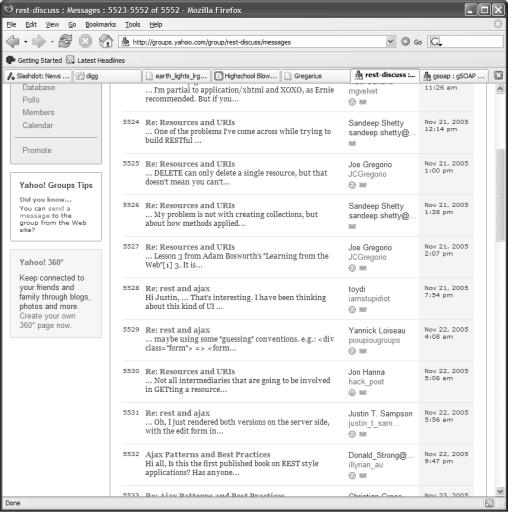Open message 5529 Re: rest and ajax
The height and width of the screenshot is (512, 508).
(178, 330)
